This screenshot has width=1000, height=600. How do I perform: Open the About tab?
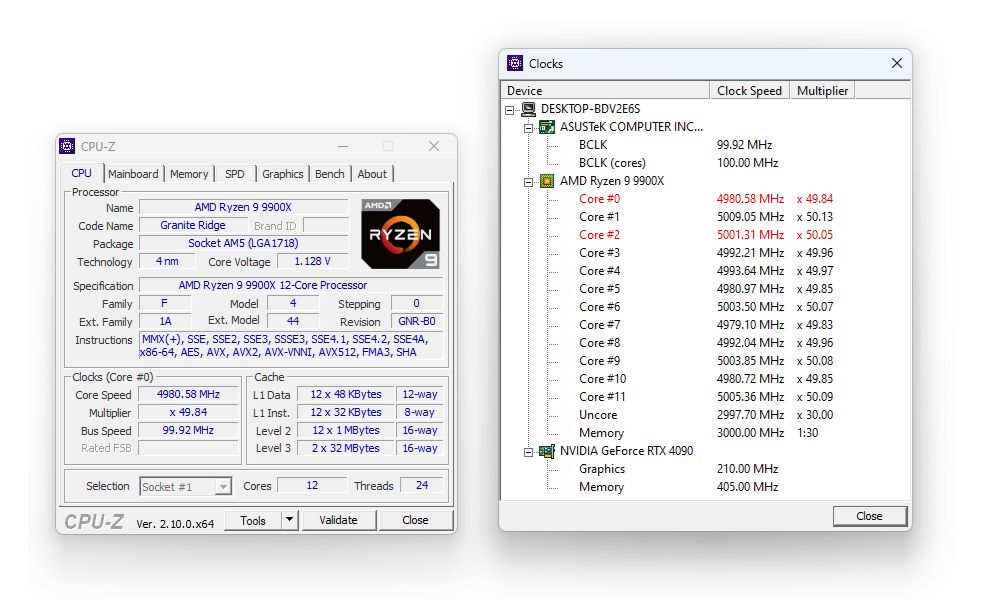coord(372,174)
